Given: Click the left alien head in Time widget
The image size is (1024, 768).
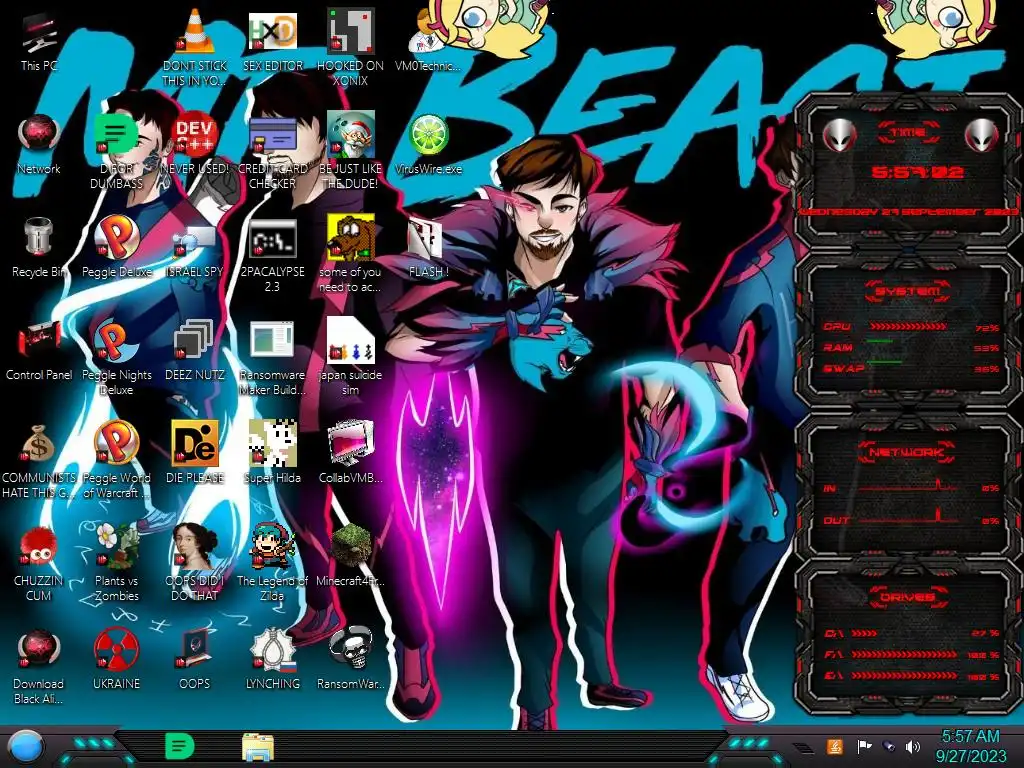Looking at the screenshot, I should tap(840, 135).
